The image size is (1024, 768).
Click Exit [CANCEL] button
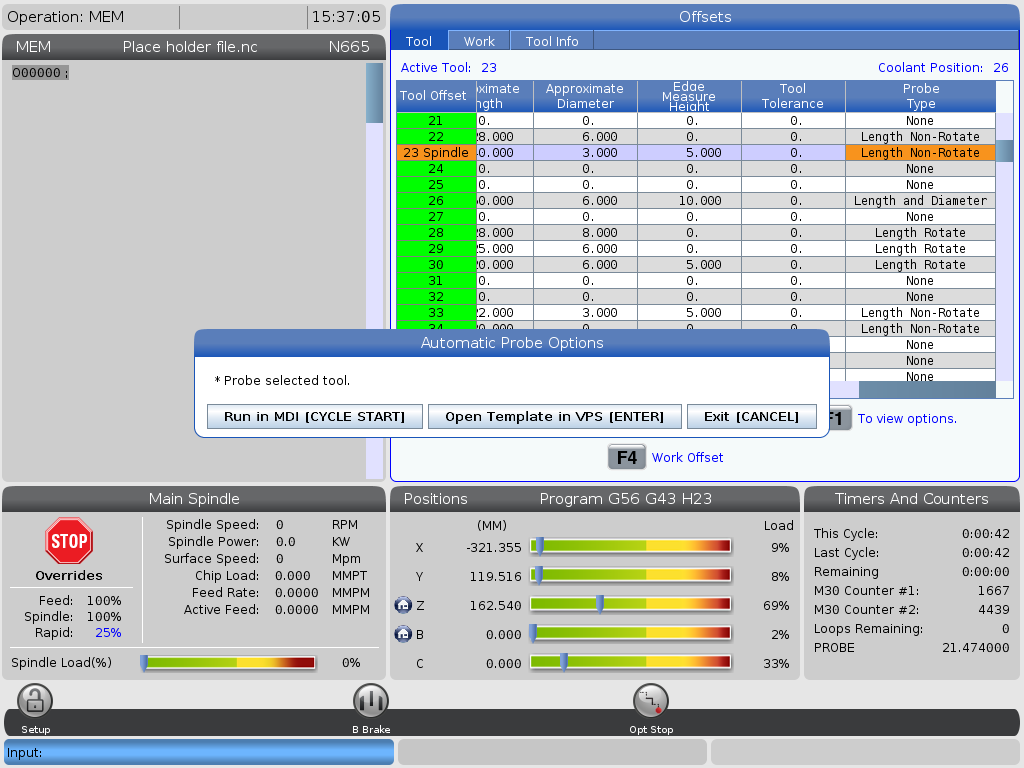[x=751, y=417]
